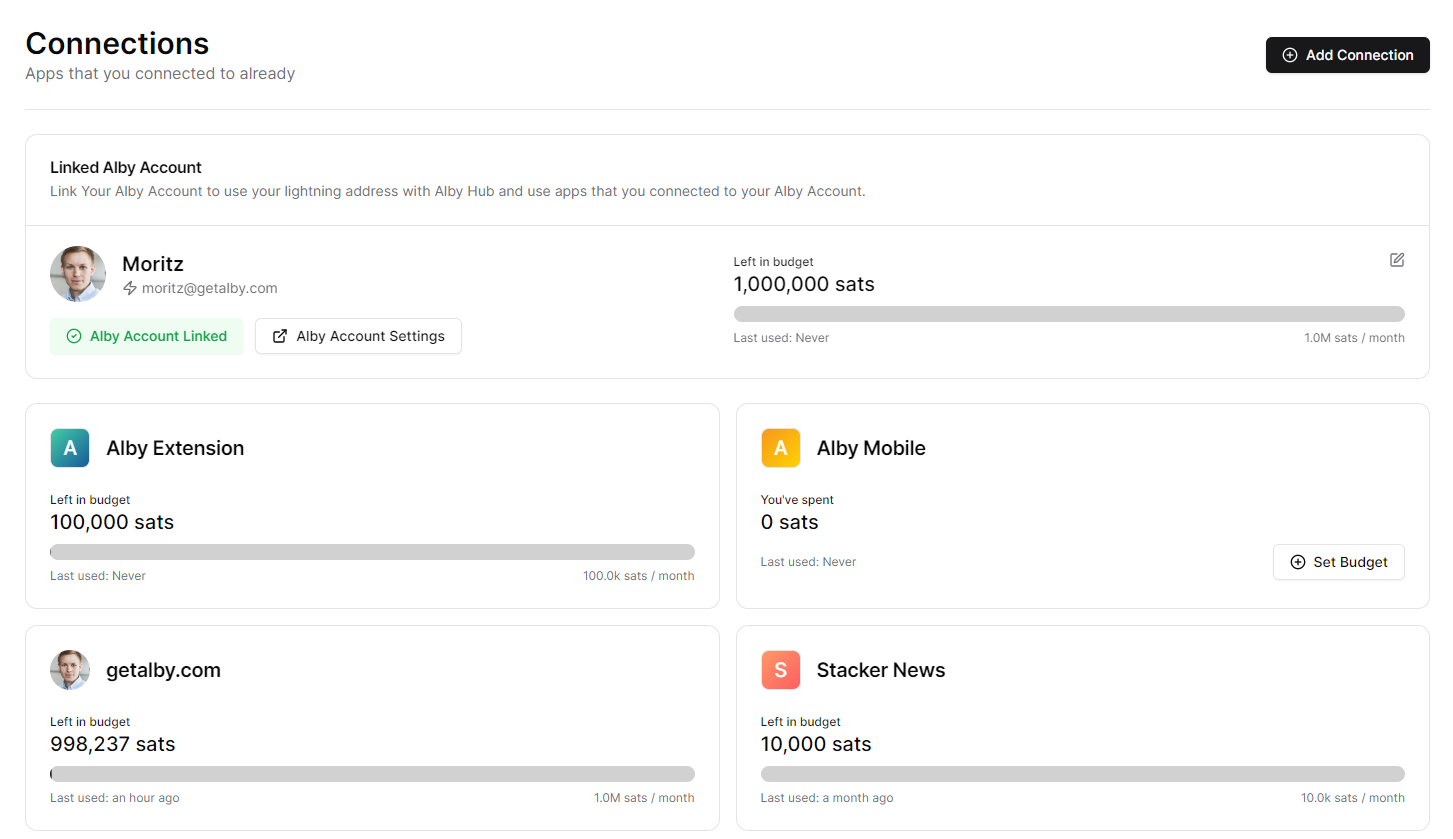Click the lightning bolt icon beside moritz@getalby.com
This screenshot has height=839, width=1453.
(x=130, y=288)
